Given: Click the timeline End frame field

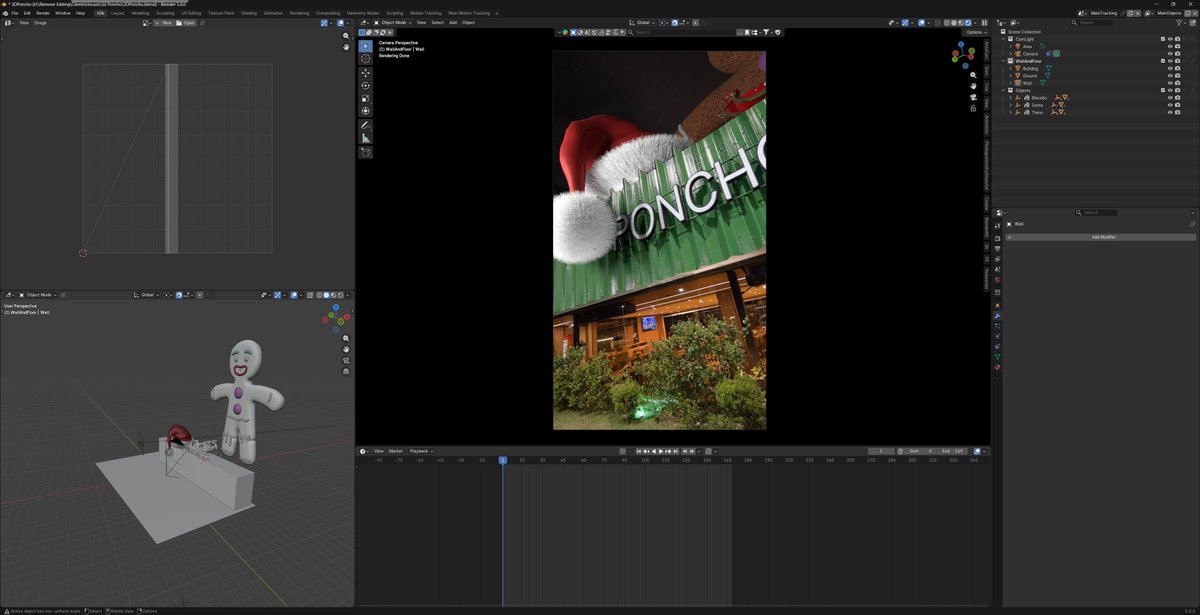Looking at the screenshot, I should pyautogui.click(x=952, y=451).
